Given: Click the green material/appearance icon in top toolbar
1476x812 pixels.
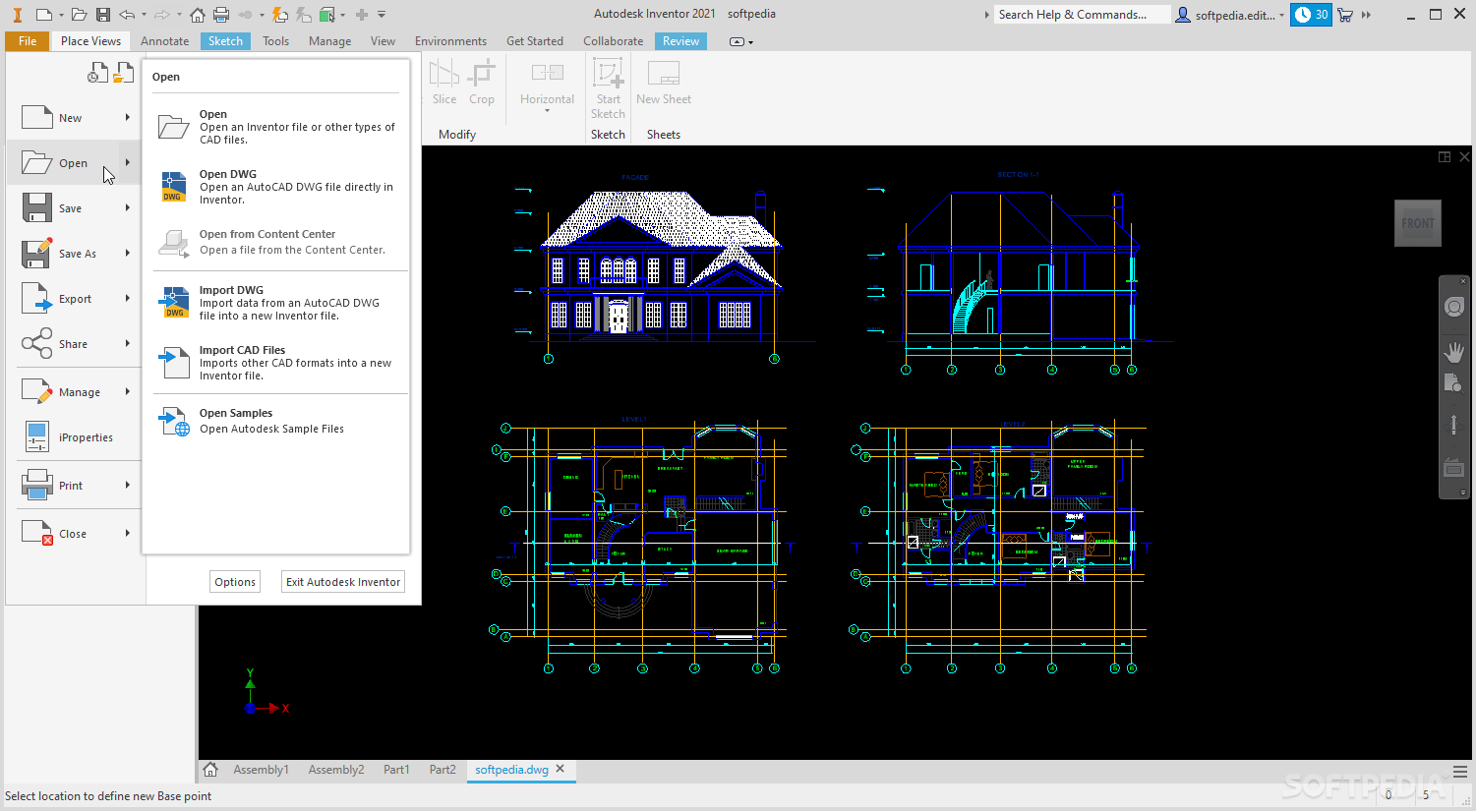Looking at the screenshot, I should pos(327,14).
